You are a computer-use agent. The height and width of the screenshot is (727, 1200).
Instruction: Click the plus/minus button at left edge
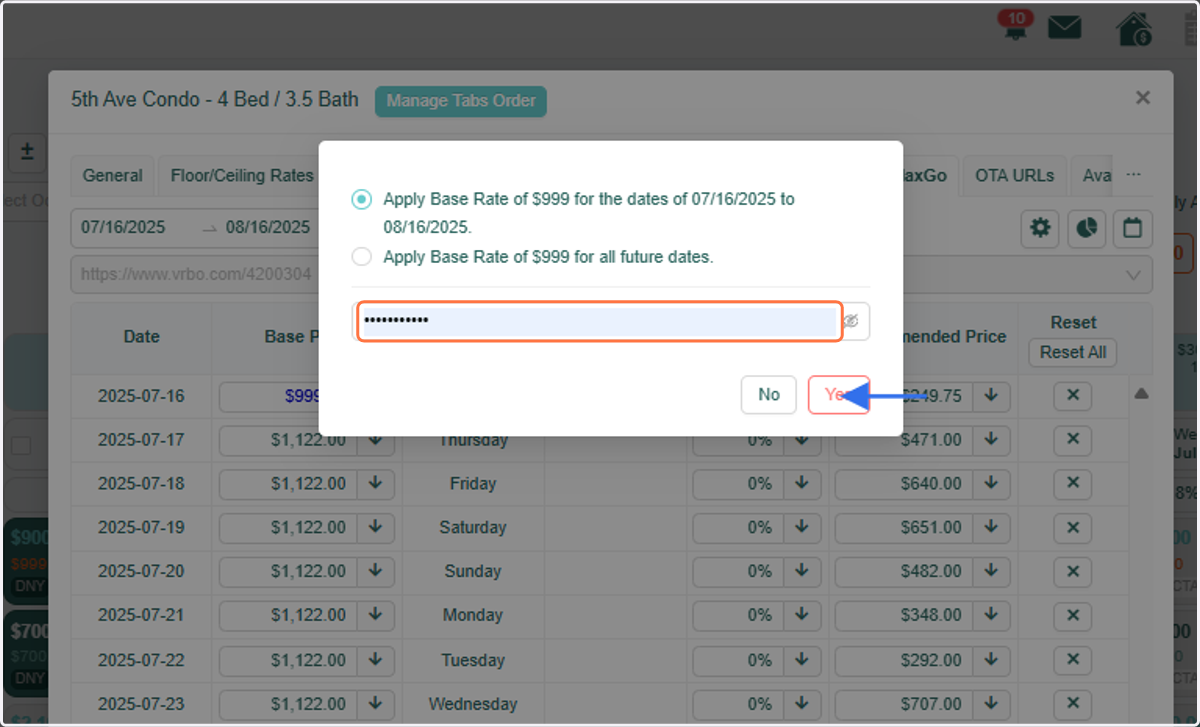click(28, 153)
